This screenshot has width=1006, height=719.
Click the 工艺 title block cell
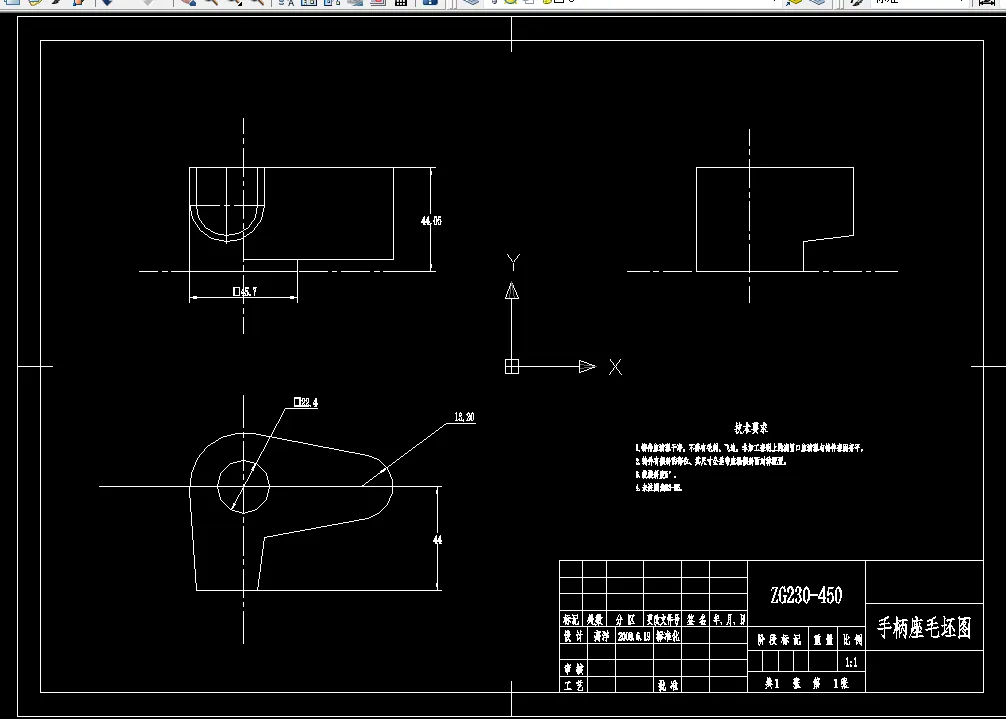pyautogui.click(x=574, y=685)
